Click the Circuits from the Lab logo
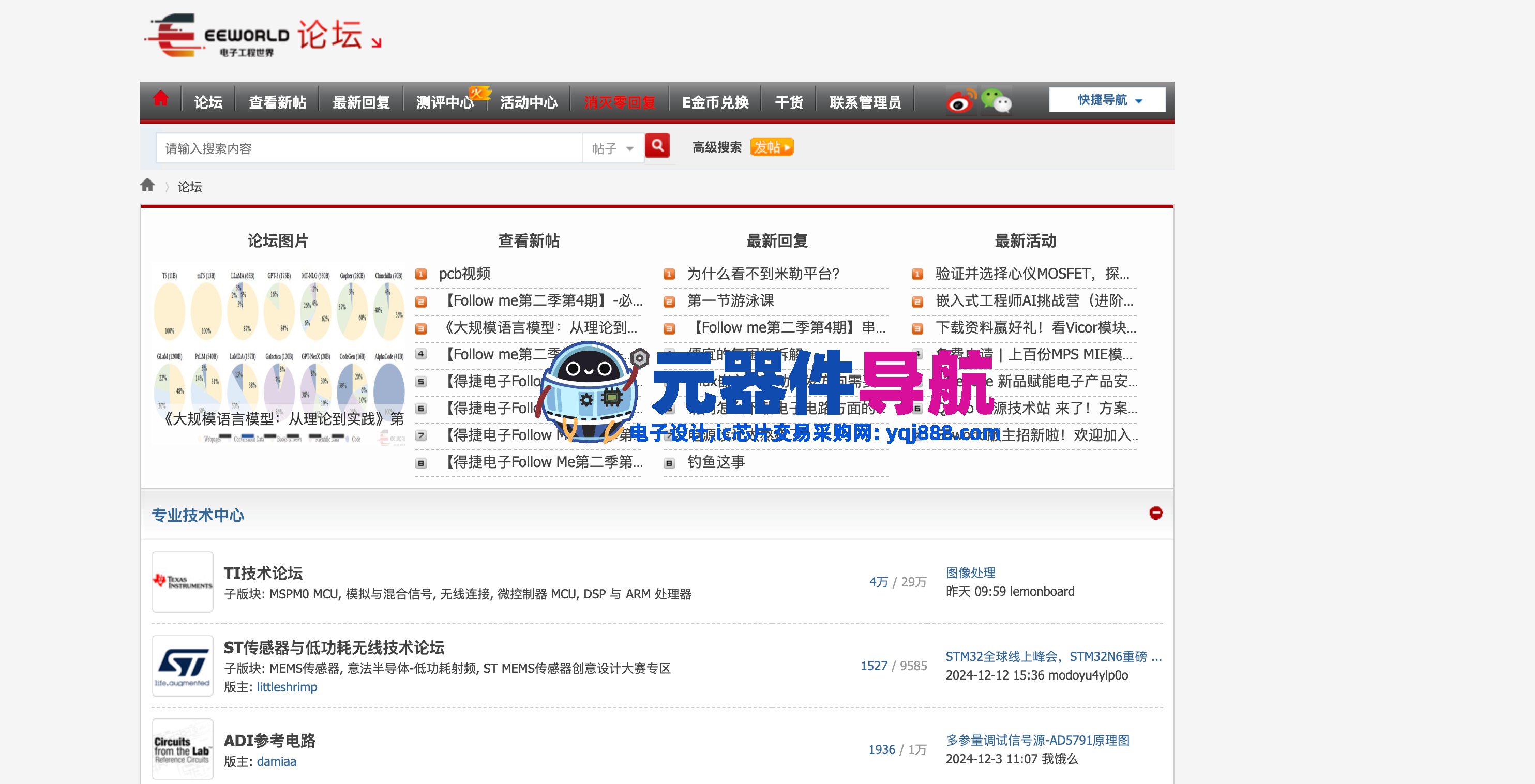The width and height of the screenshot is (1535, 784). (183, 749)
